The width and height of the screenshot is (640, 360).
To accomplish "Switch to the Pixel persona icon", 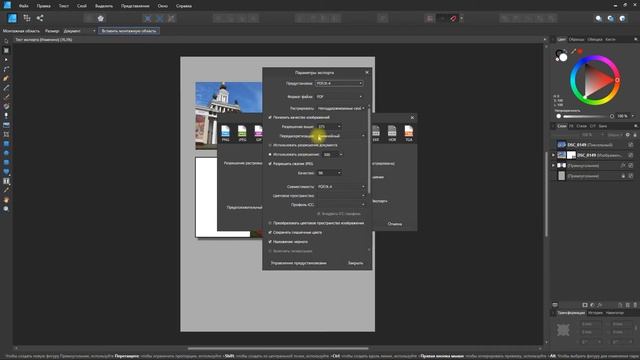I will [x=27, y=18].
